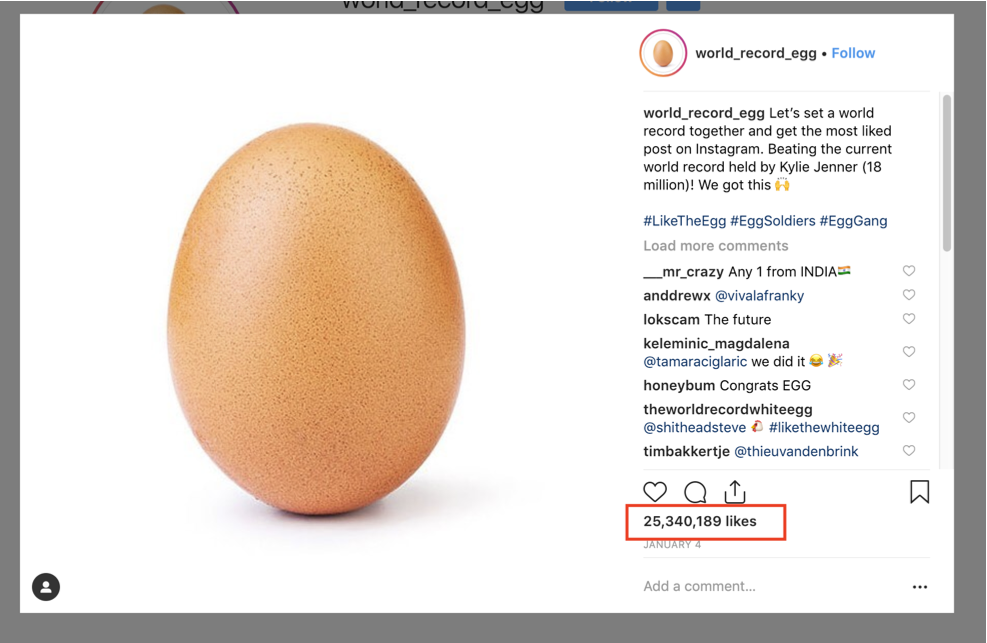The image size is (987, 643).
Task: Follow the world_record_egg account
Action: (853, 53)
